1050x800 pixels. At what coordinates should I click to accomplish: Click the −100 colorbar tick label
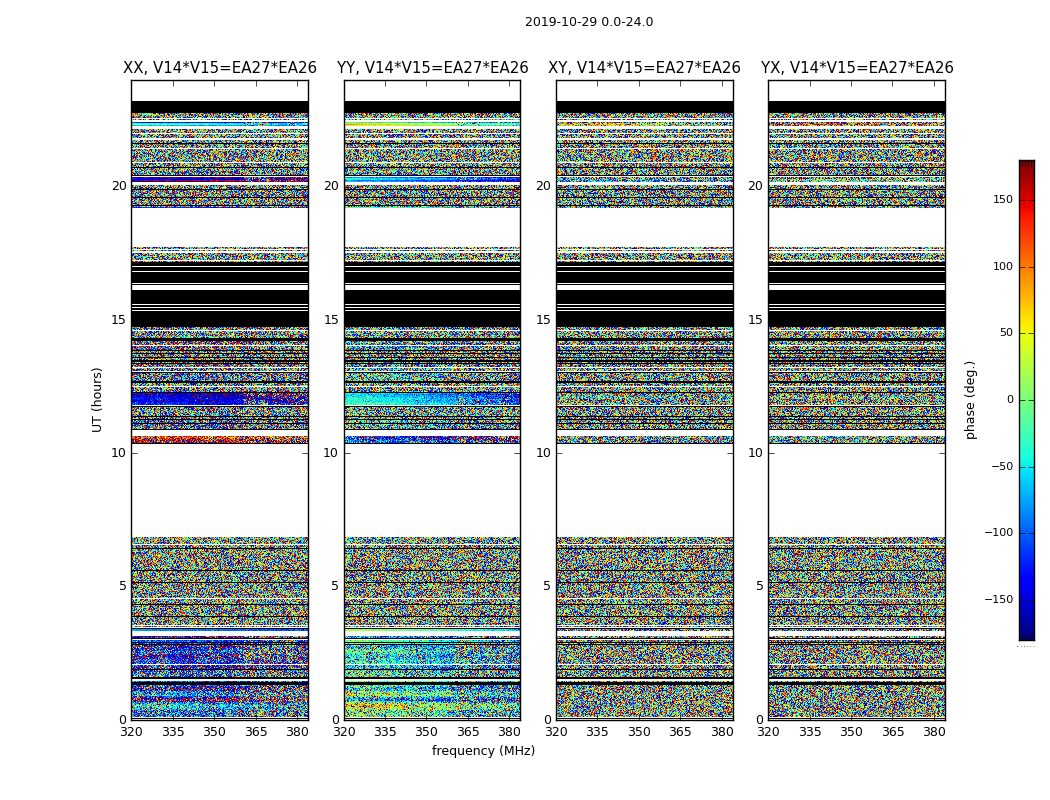point(999,532)
